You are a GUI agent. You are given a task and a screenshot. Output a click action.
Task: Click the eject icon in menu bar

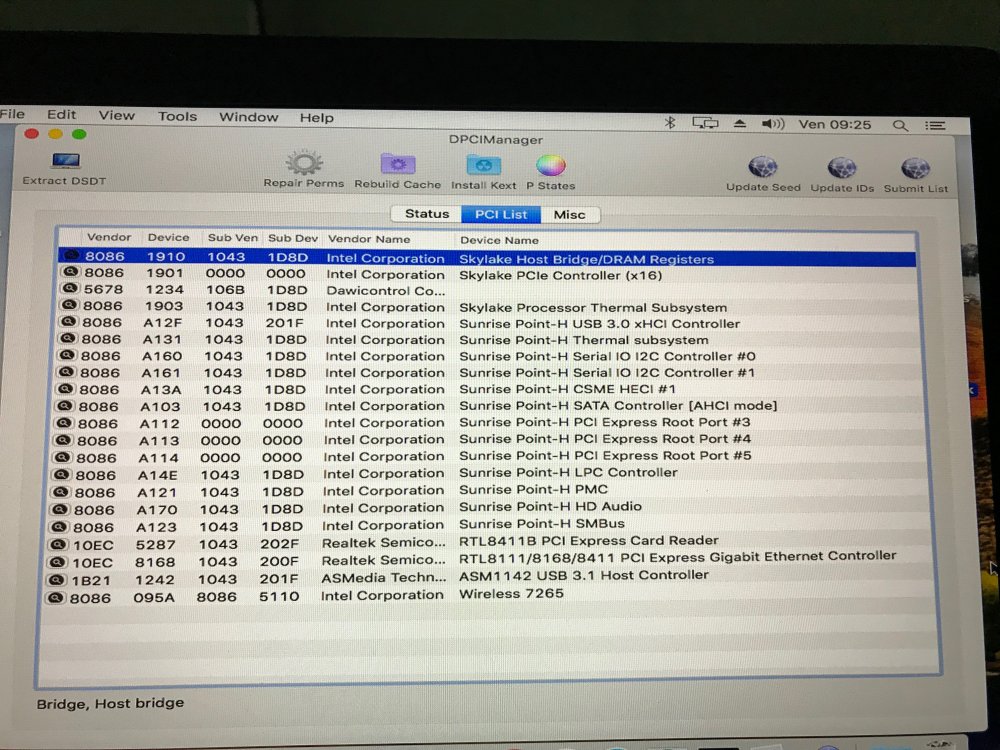coord(740,123)
